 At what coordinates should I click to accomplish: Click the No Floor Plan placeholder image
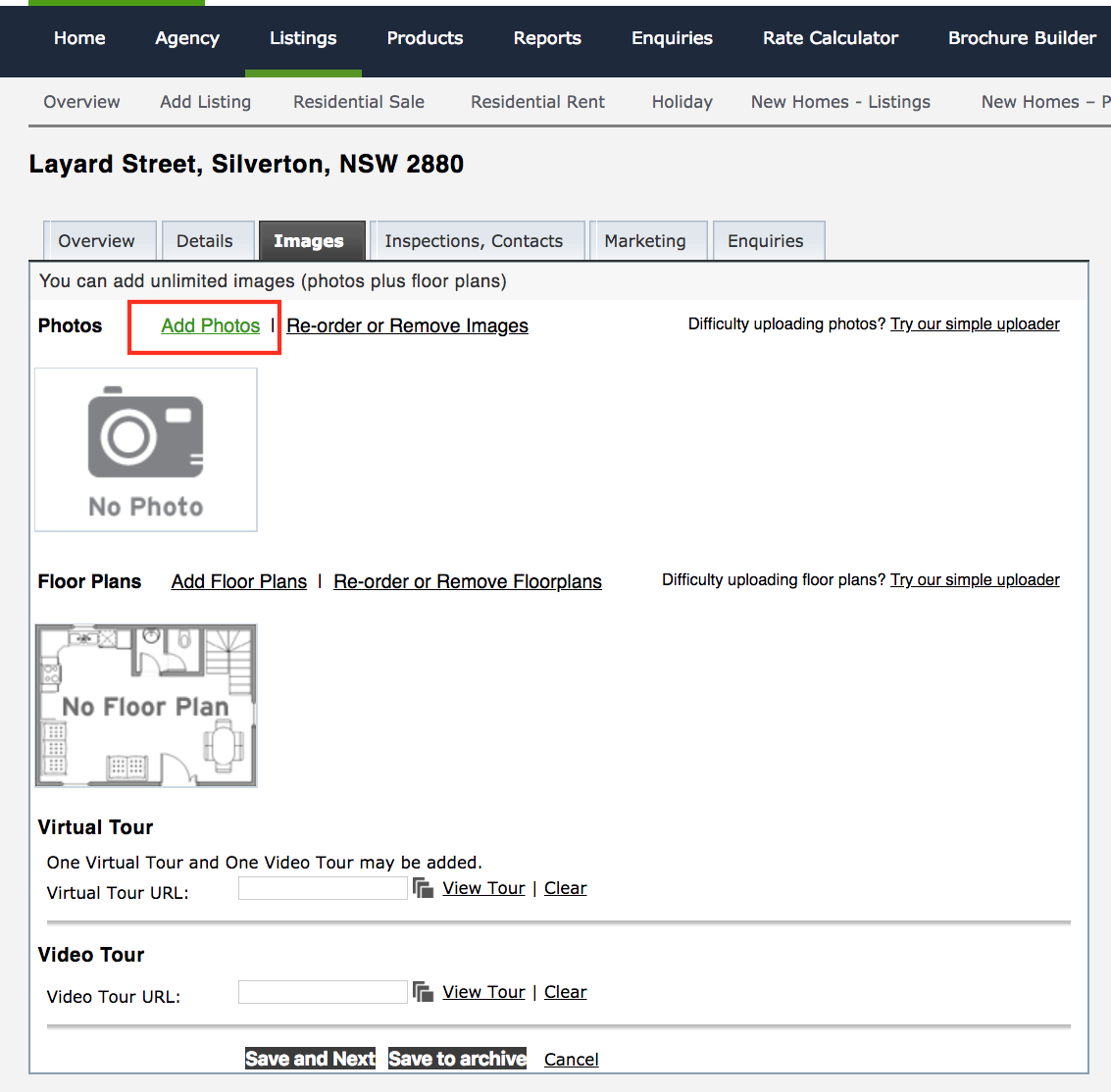(x=146, y=706)
